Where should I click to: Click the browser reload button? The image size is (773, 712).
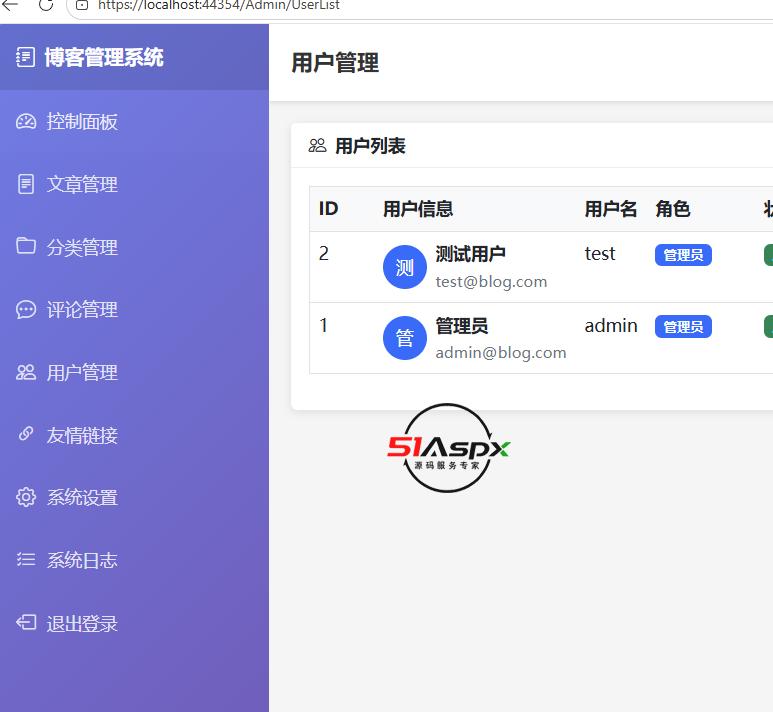click(x=46, y=5)
